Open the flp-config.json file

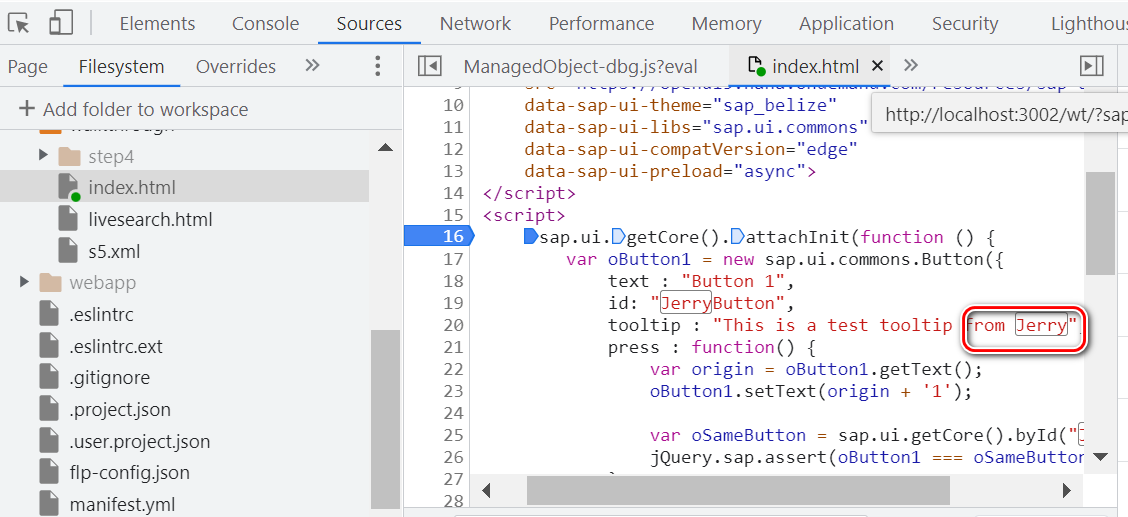pos(129,472)
